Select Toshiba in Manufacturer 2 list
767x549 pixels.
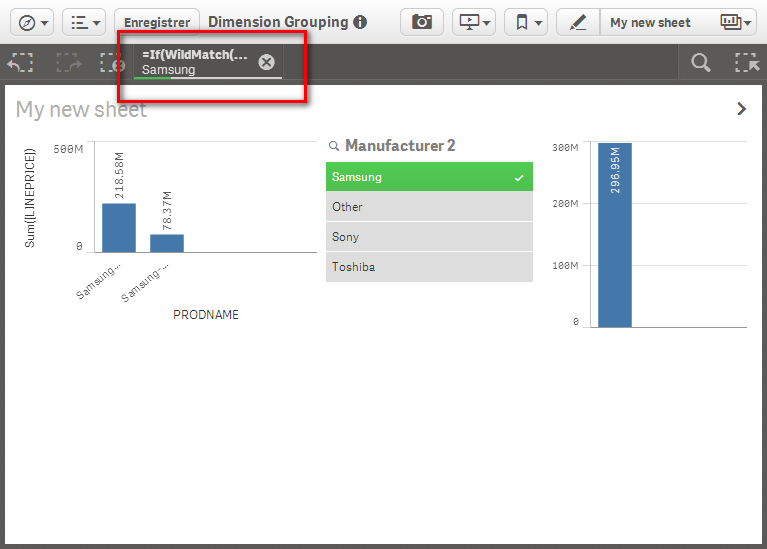point(429,267)
